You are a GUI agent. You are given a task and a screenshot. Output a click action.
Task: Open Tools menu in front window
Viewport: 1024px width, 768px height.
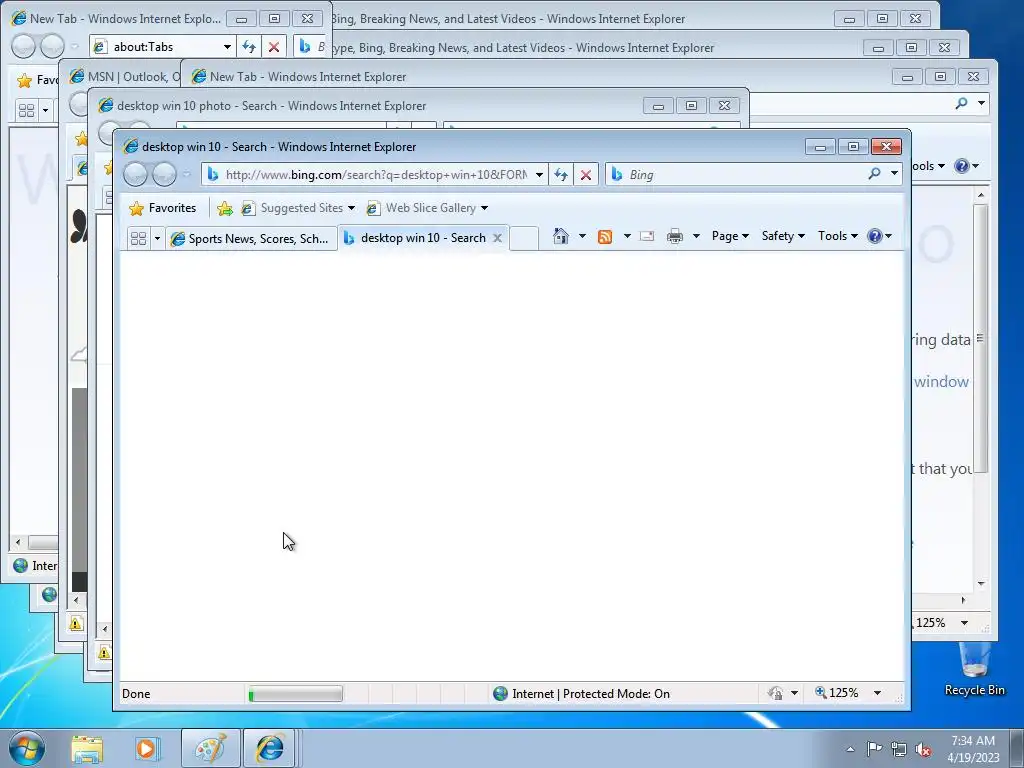(x=838, y=236)
